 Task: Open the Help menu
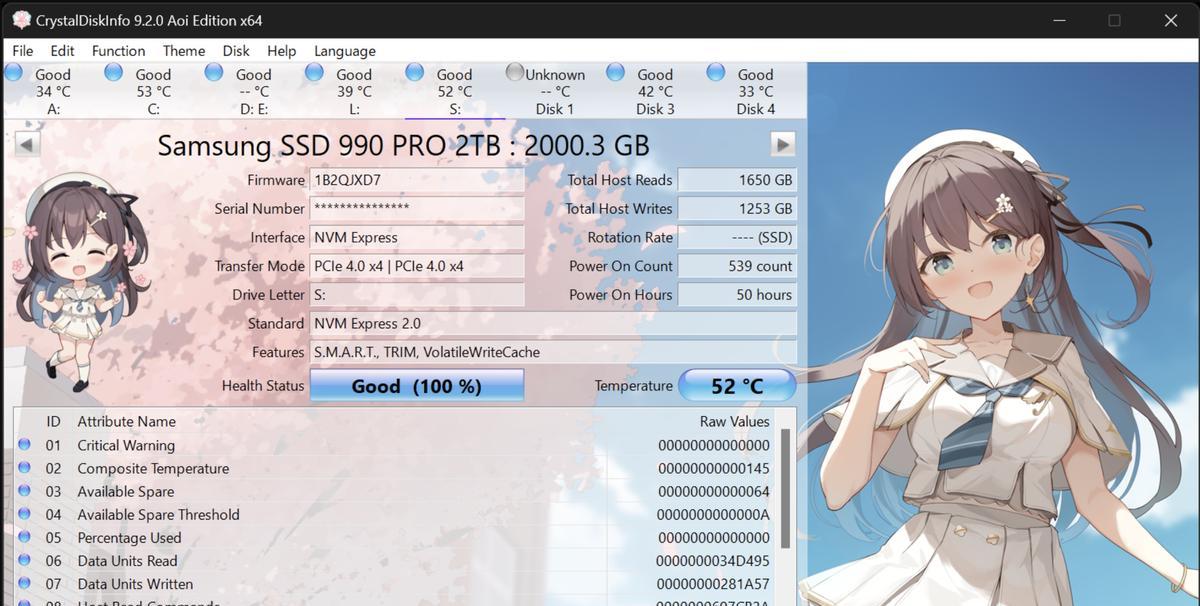[282, 51]
